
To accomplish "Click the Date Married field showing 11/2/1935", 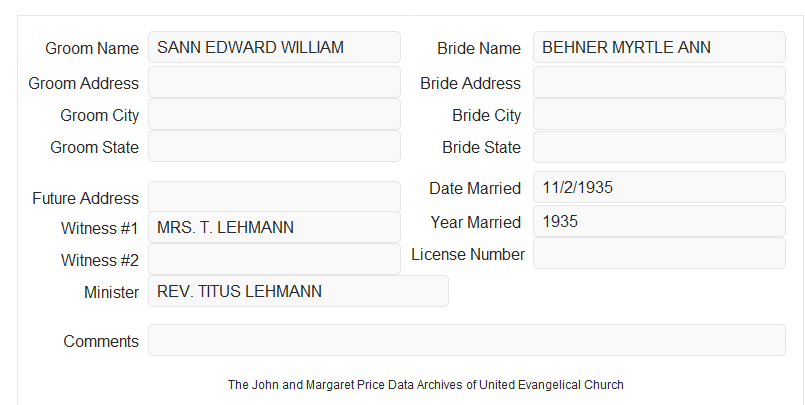I will (659, 187).
